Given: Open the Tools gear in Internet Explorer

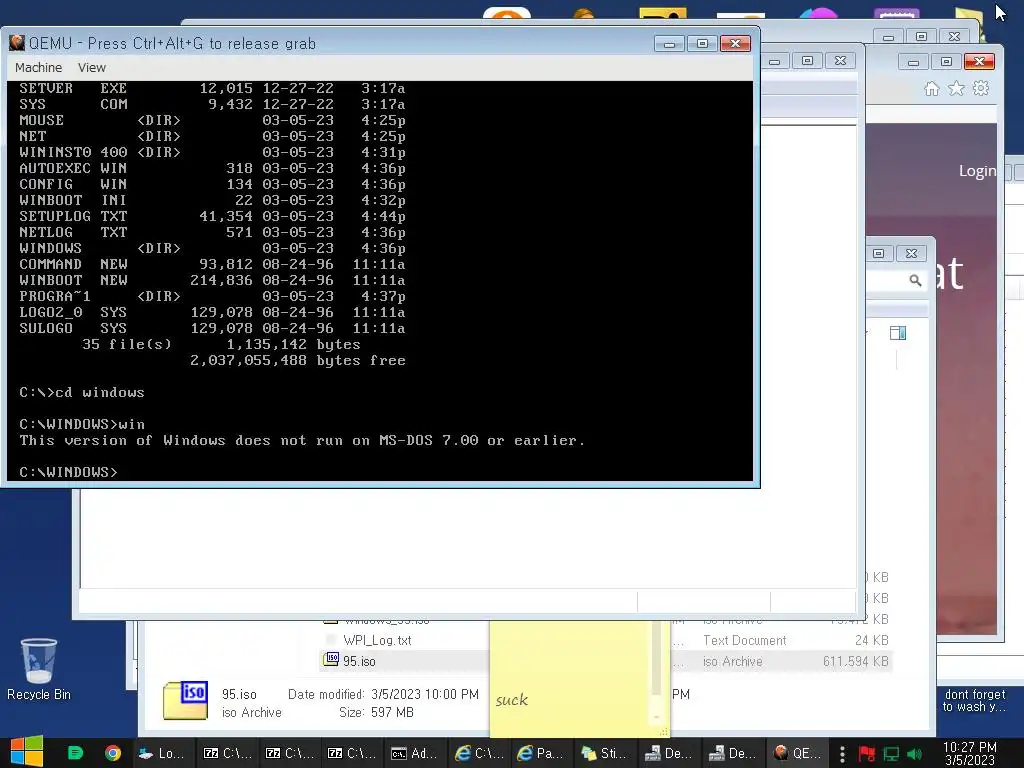Looking at the screenshot, I should [x=981, y=88].
